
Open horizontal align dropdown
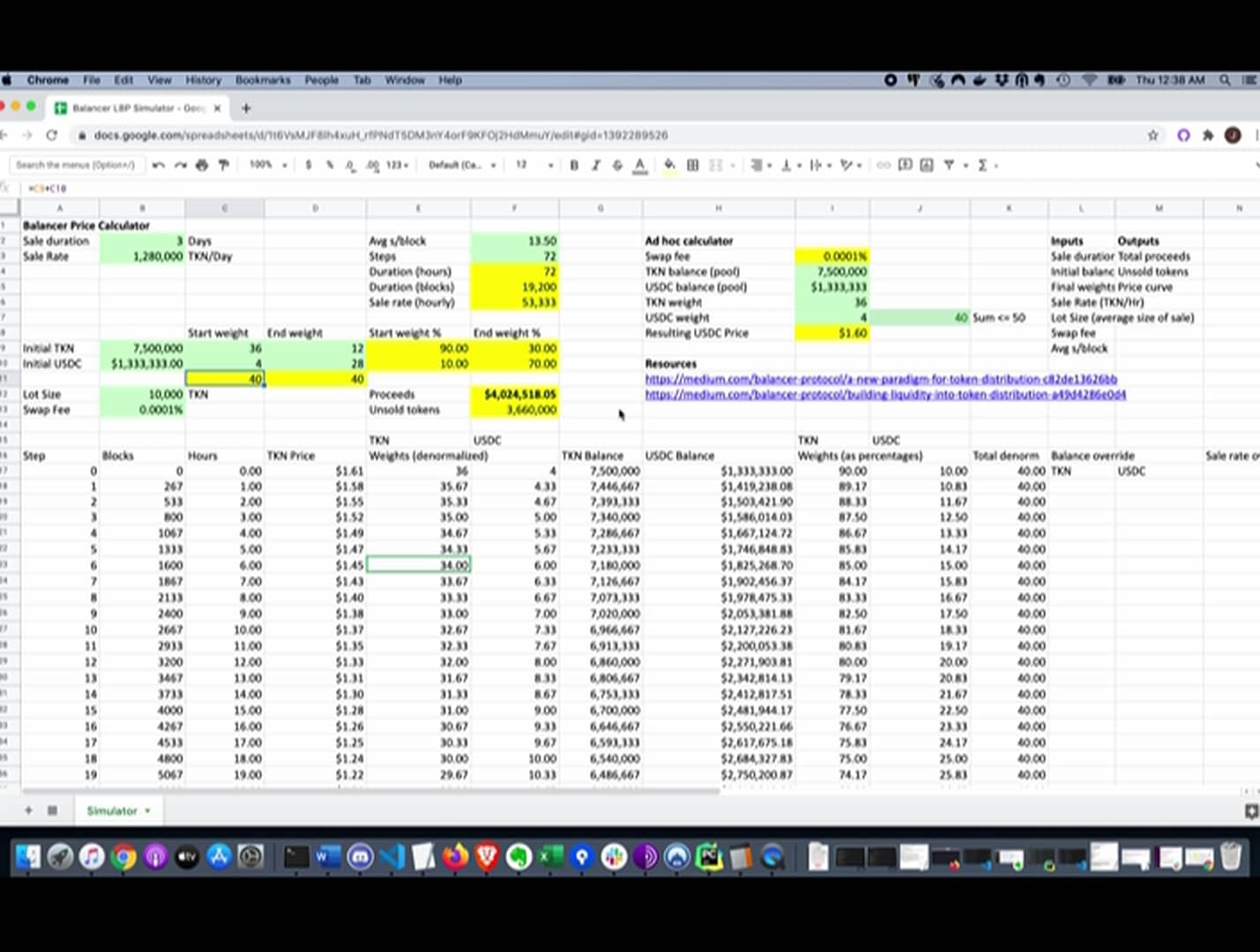(x=762, y=165)
